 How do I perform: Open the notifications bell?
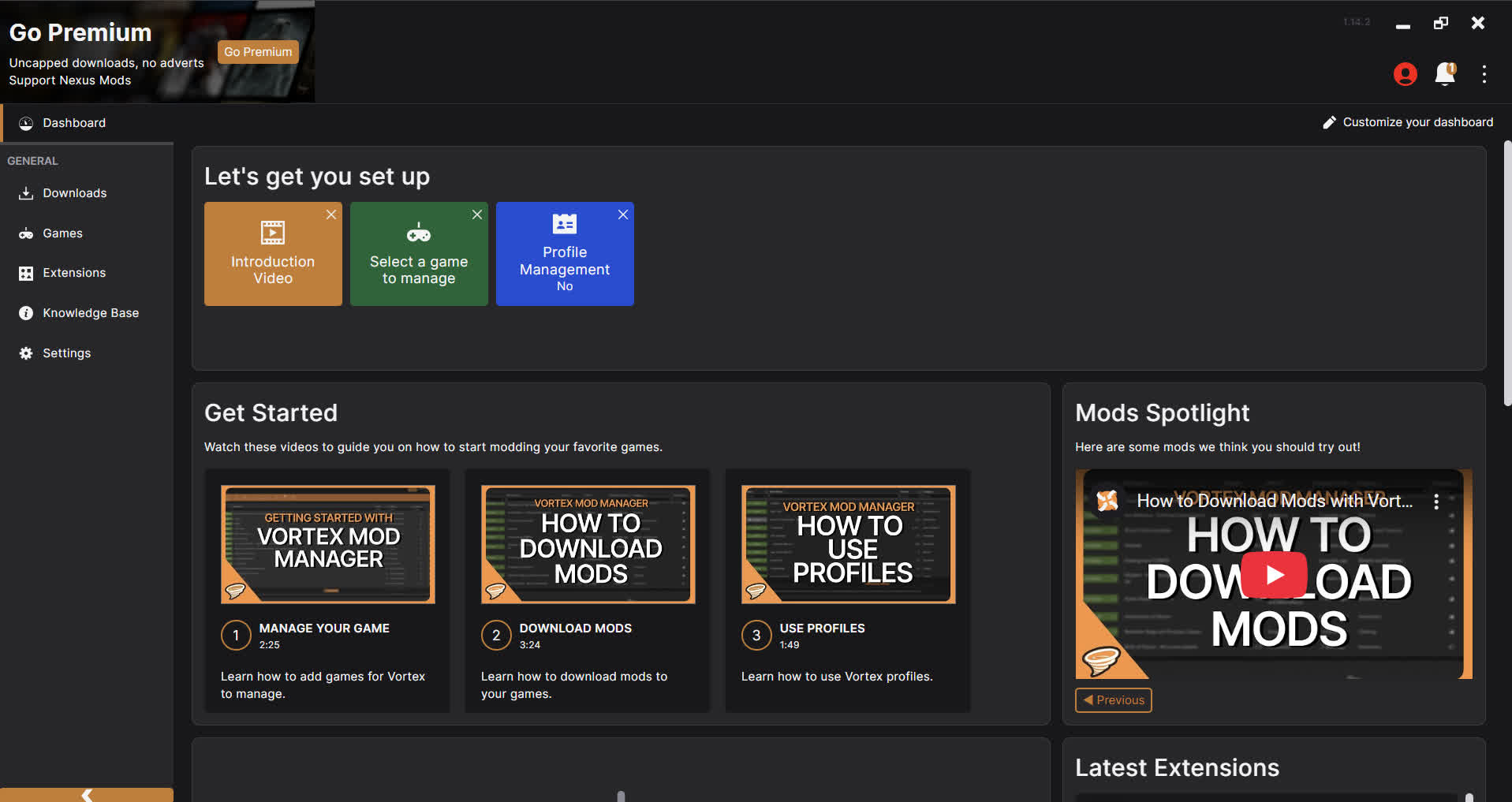click(1445, 74)
